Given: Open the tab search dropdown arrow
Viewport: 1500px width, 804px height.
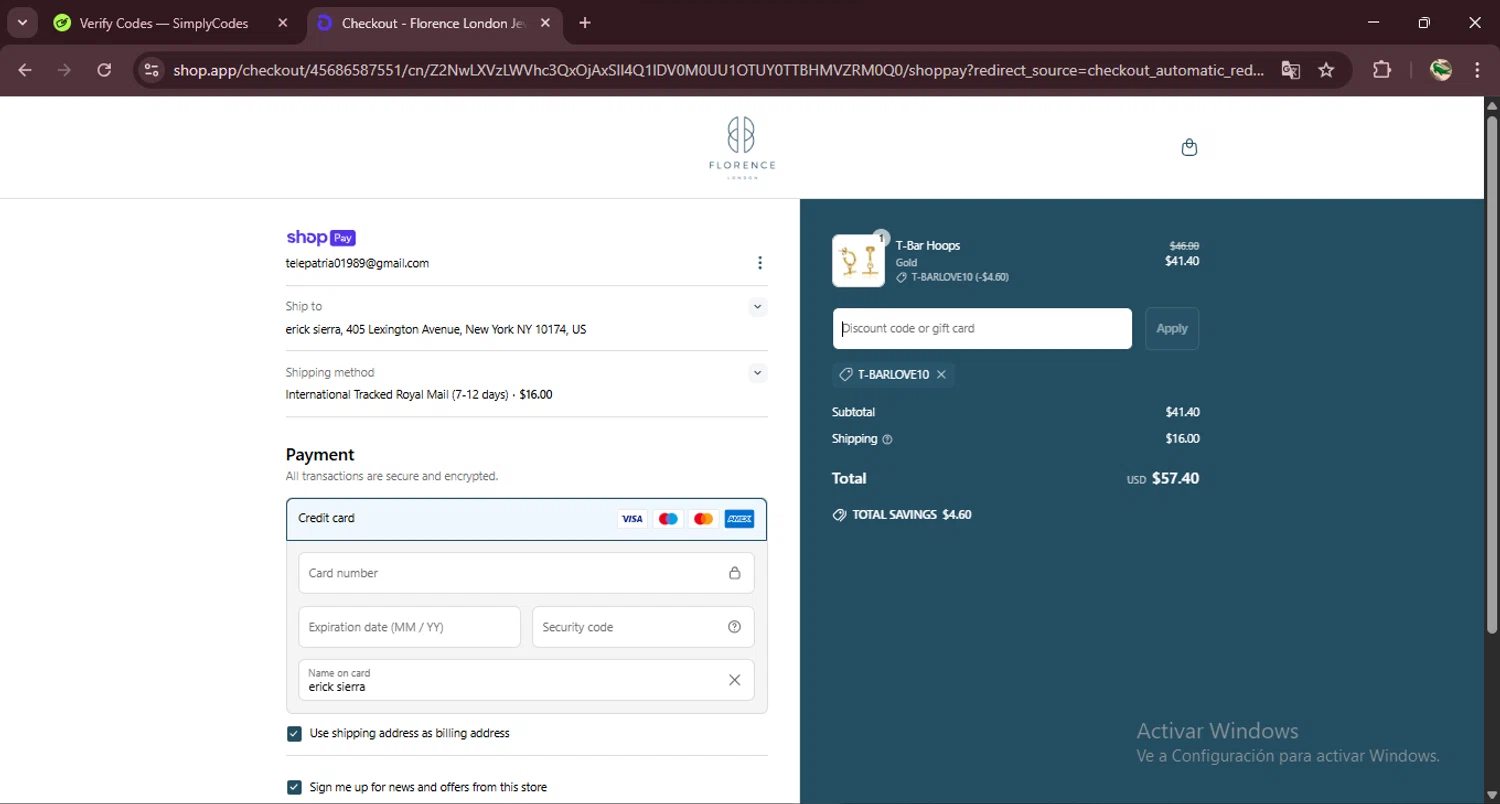Looking at the screenshot, I should click(22, 23).
